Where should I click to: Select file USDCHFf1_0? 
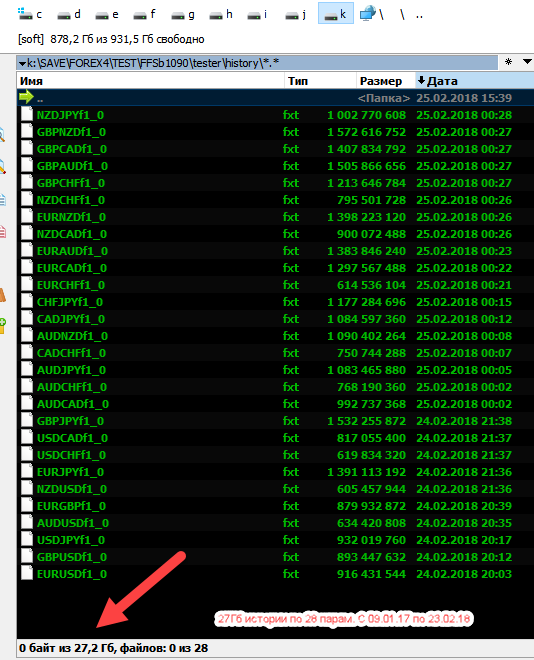coord(275,455)
